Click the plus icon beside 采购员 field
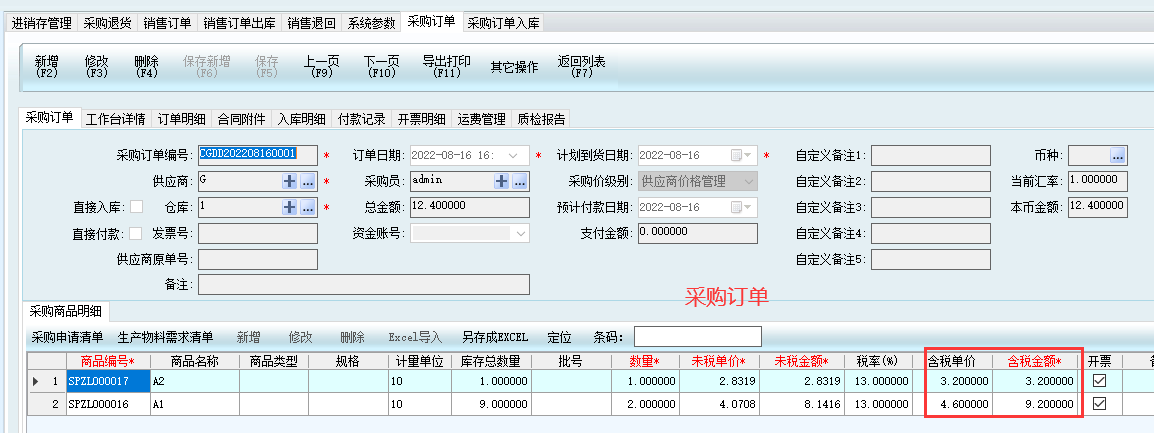The width and height of the screenshot is (1154, 433). pos(502,181)
